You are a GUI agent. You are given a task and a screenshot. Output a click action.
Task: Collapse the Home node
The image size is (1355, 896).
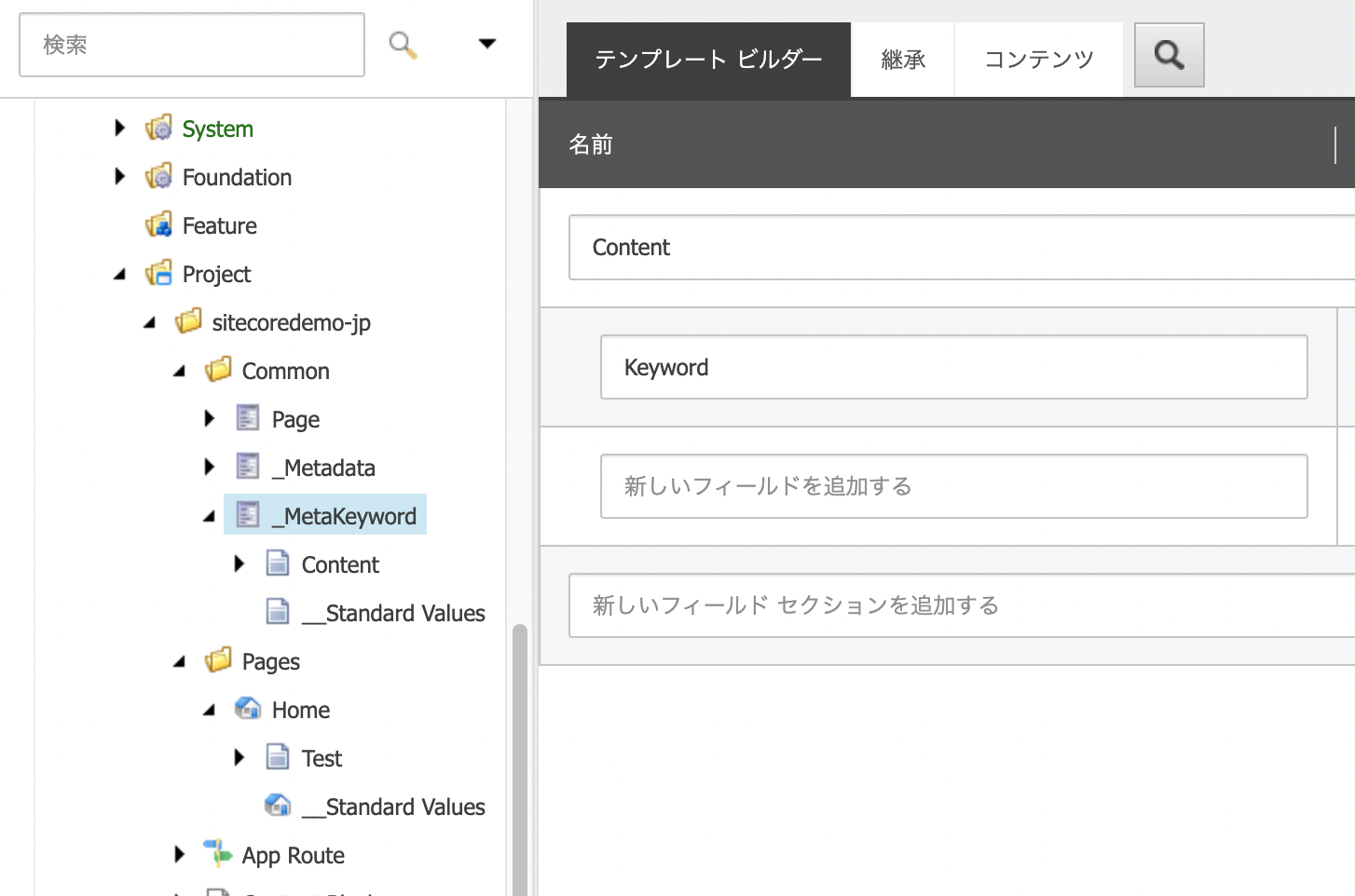tap(209, 710)
